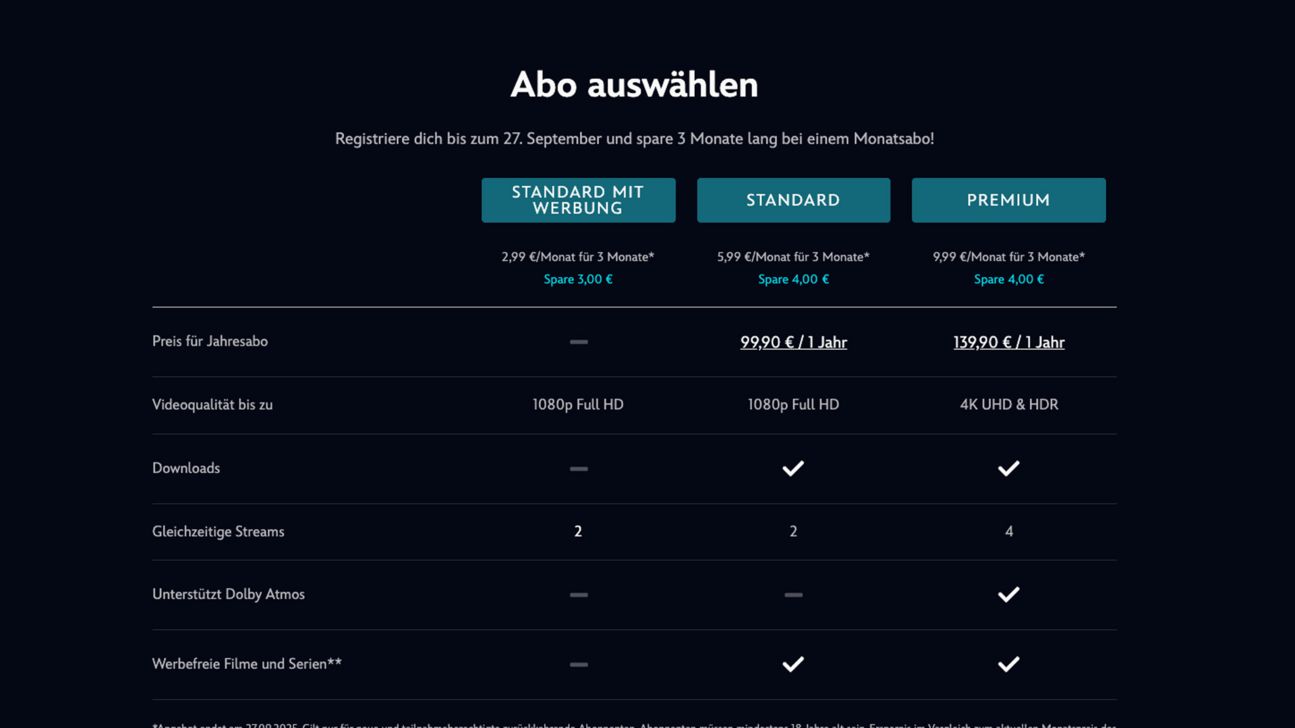Screen dimensions: 1295x728
Task: Click the Jahresabo dash under Standard mit Werbung
Action: click(578, 342)
